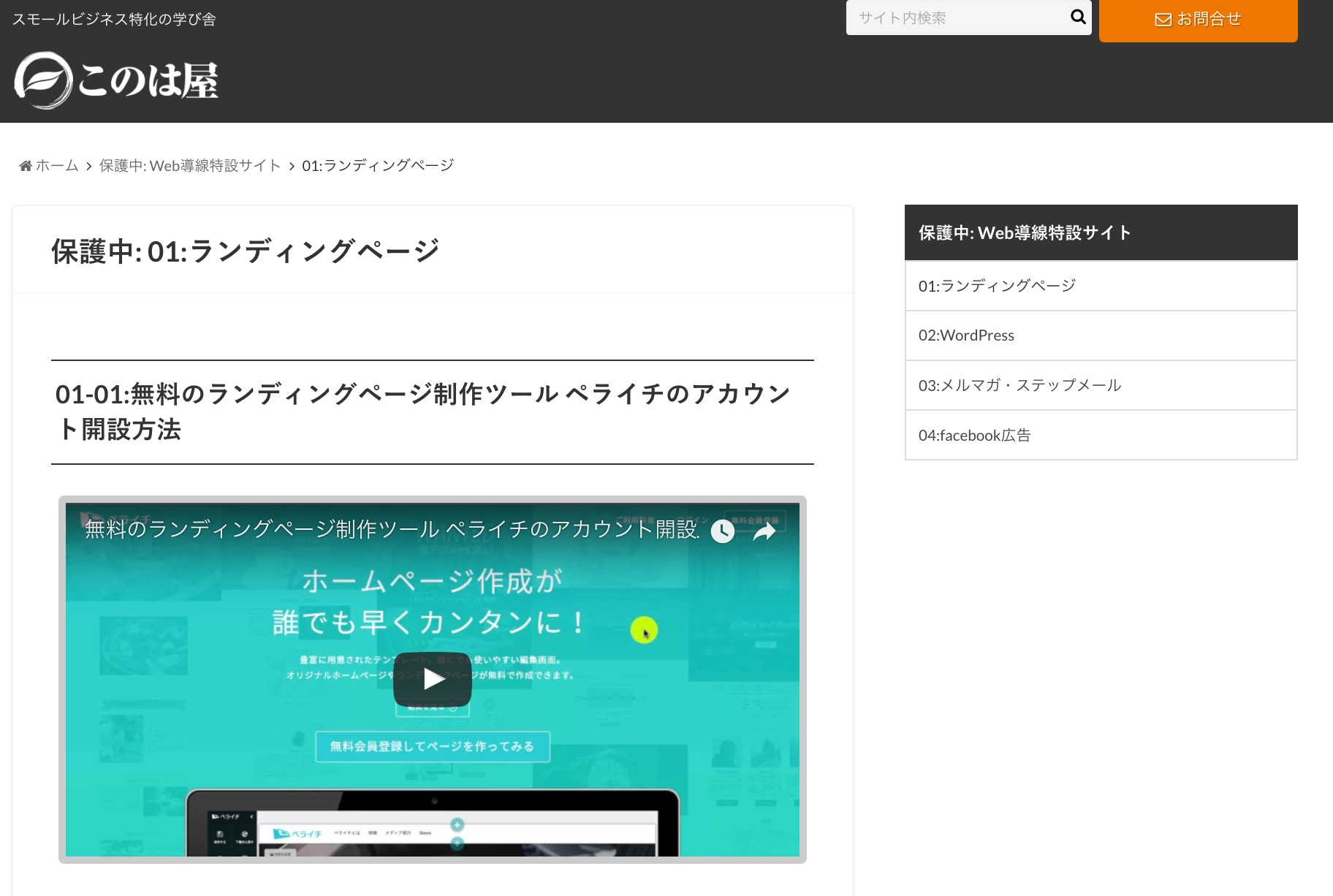Open the お問合せ contact button
Image resolution: width=1333 pixels, height=896 pixels.
pos(1198,20)
